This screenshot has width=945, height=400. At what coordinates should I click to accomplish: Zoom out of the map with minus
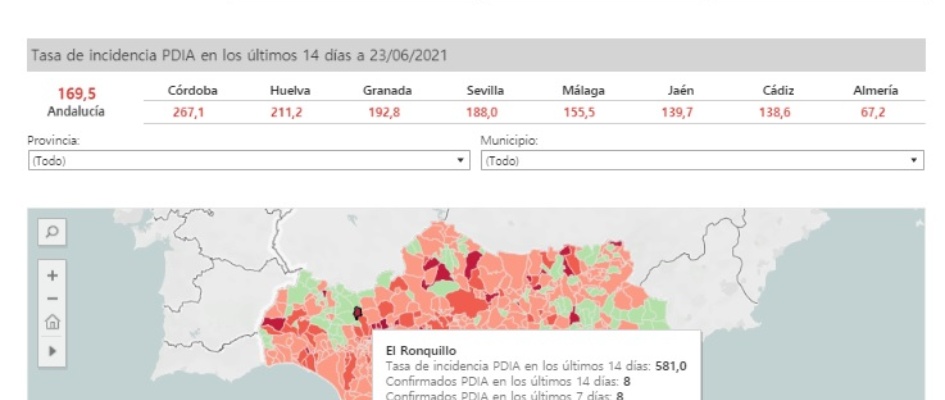(x=53, y=297)
